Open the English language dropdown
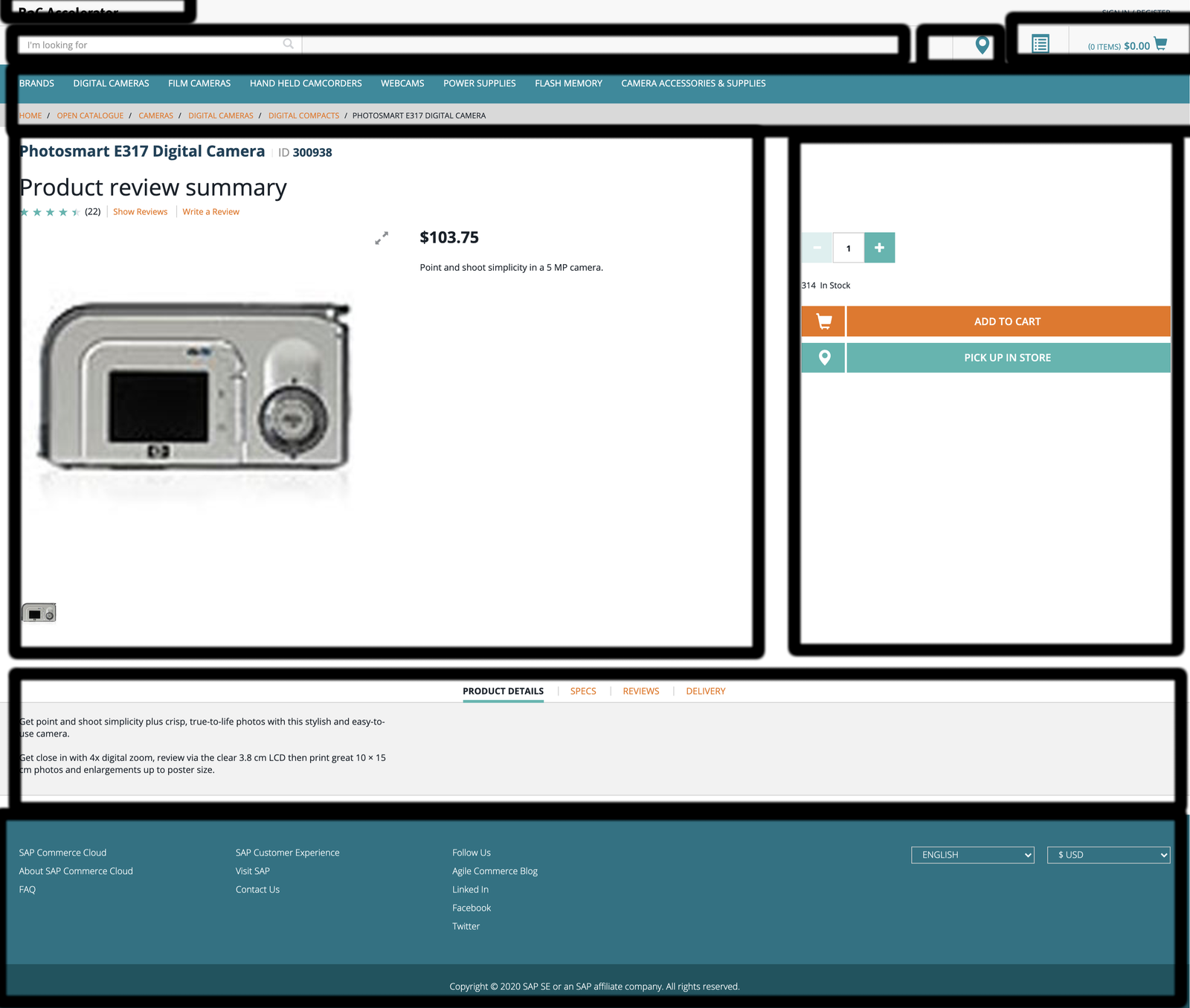The width and height of the screenshot is (1190, 1008). click(x=973, y=855)
